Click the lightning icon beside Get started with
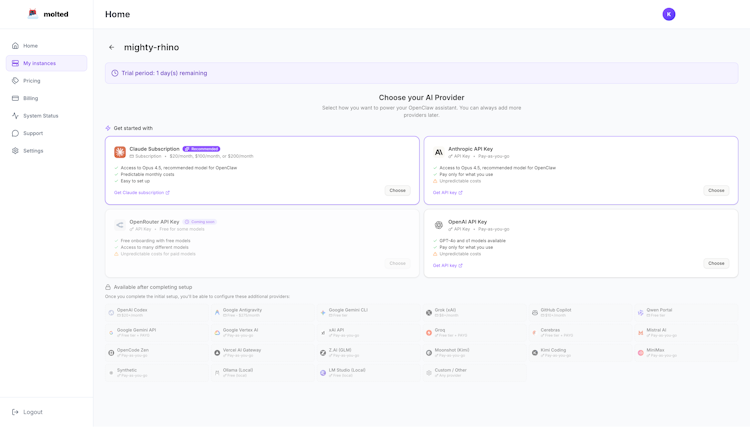This screenshot has width=750, height=427. pos(108,128)
